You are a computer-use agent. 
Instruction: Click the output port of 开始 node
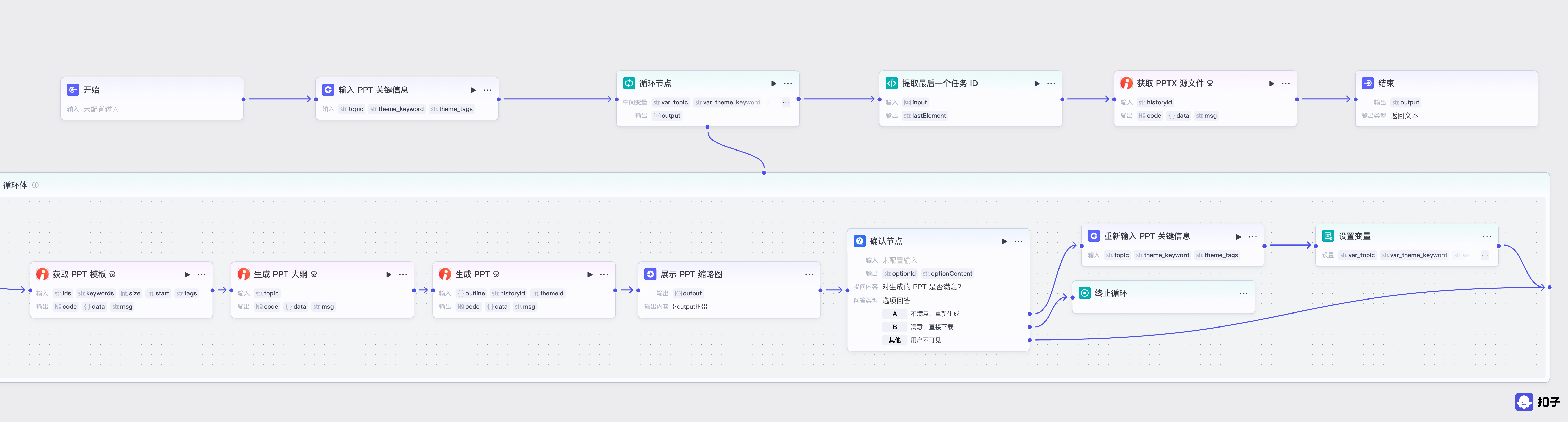coord(243,99)
